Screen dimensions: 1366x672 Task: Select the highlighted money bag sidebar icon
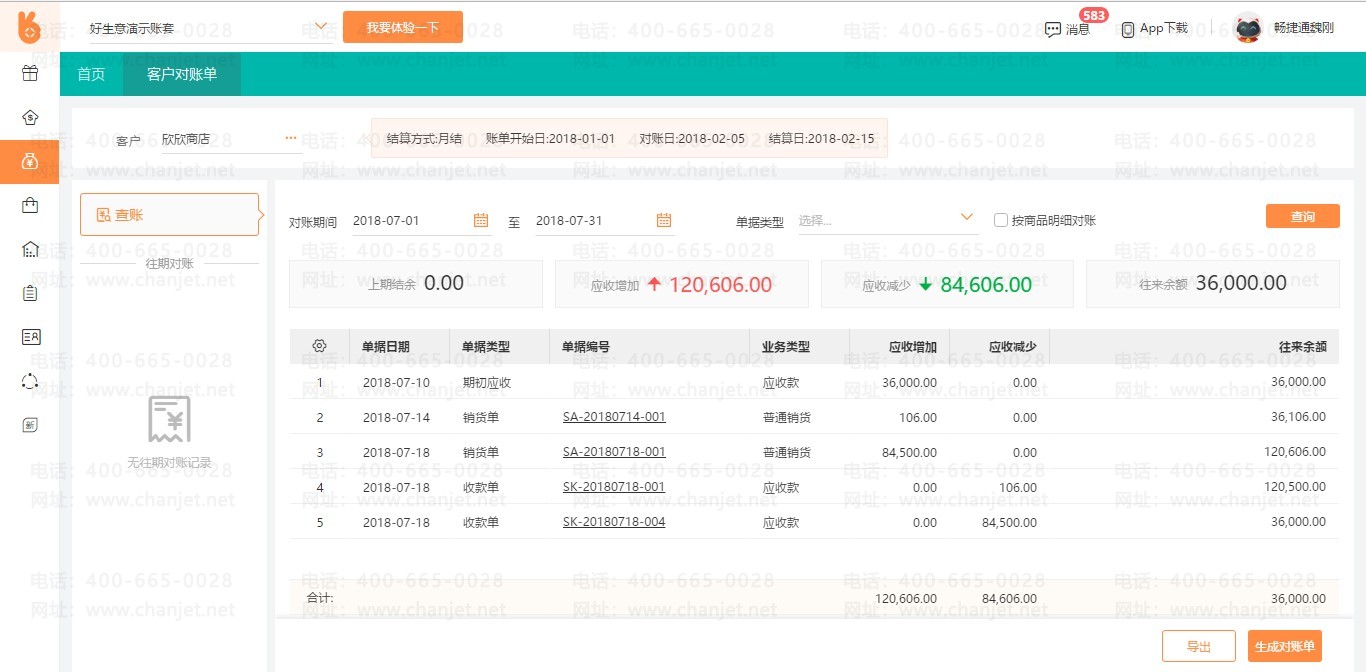30,161
